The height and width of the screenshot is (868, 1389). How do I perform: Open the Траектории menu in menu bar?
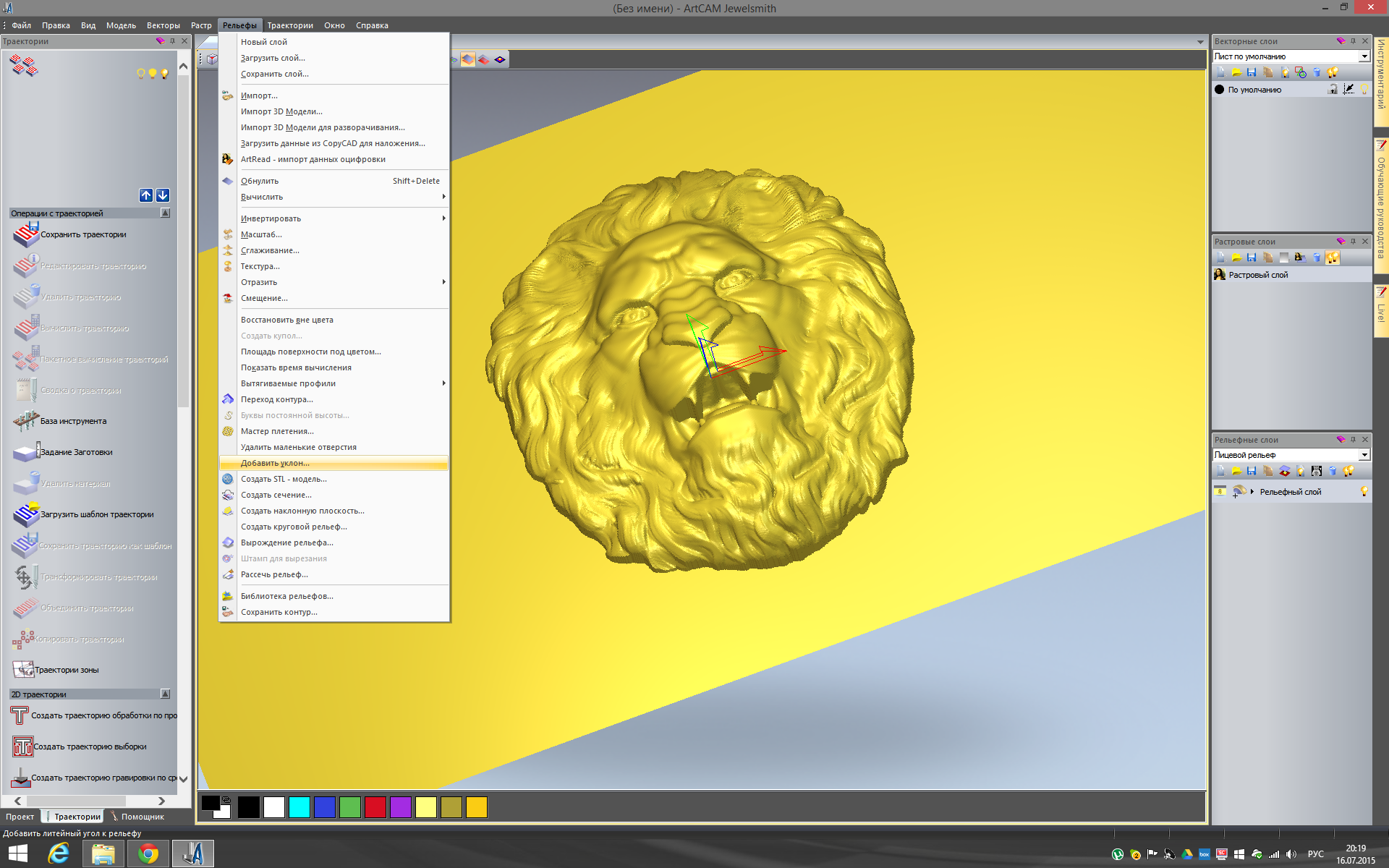point(290,25)
